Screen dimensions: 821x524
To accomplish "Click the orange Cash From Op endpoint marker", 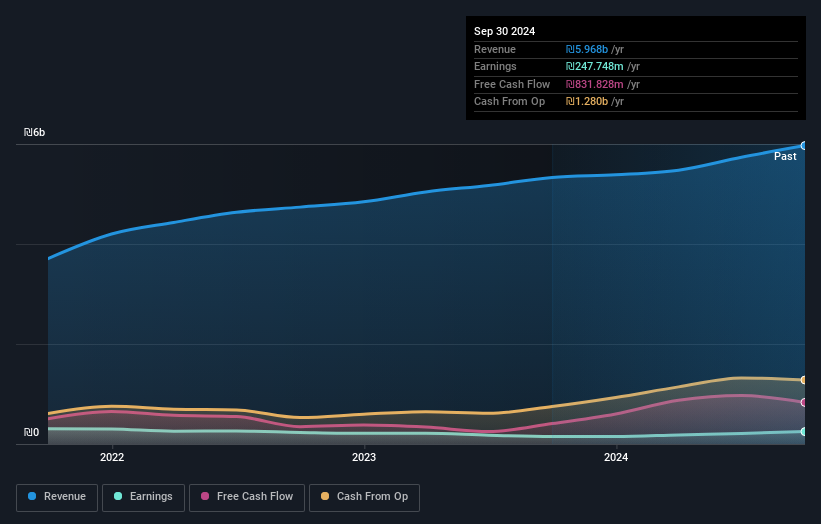I will (x=804, y=380).
